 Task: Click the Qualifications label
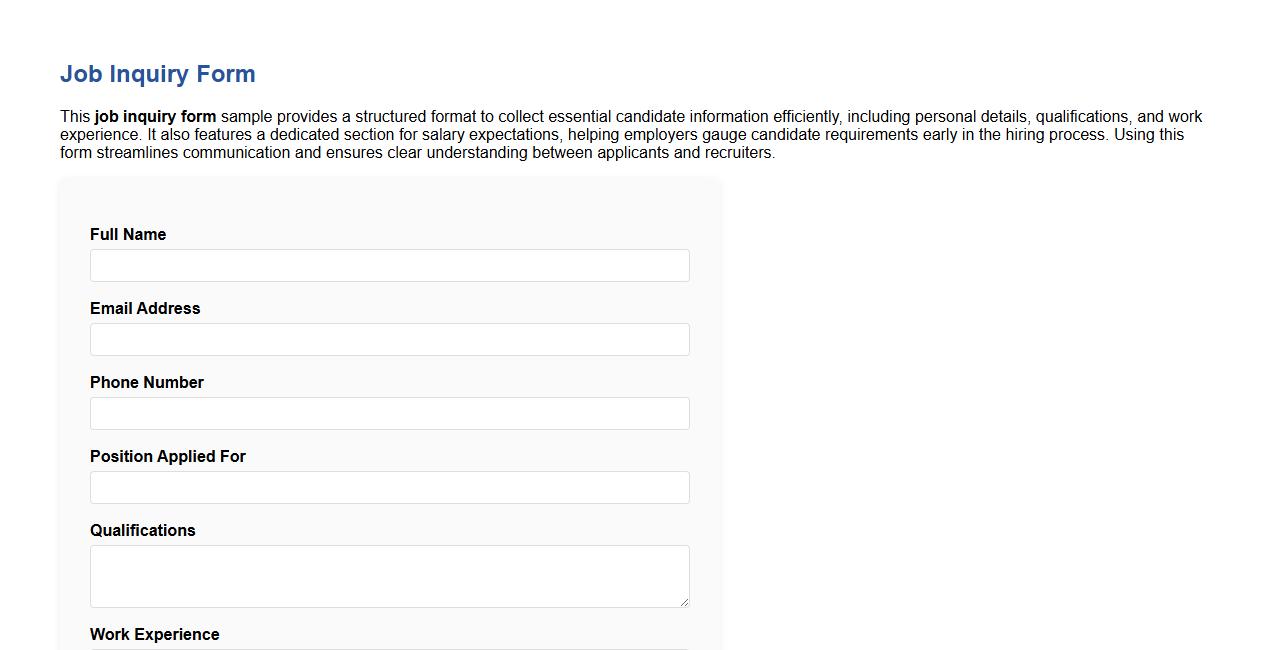pos(142,530)
